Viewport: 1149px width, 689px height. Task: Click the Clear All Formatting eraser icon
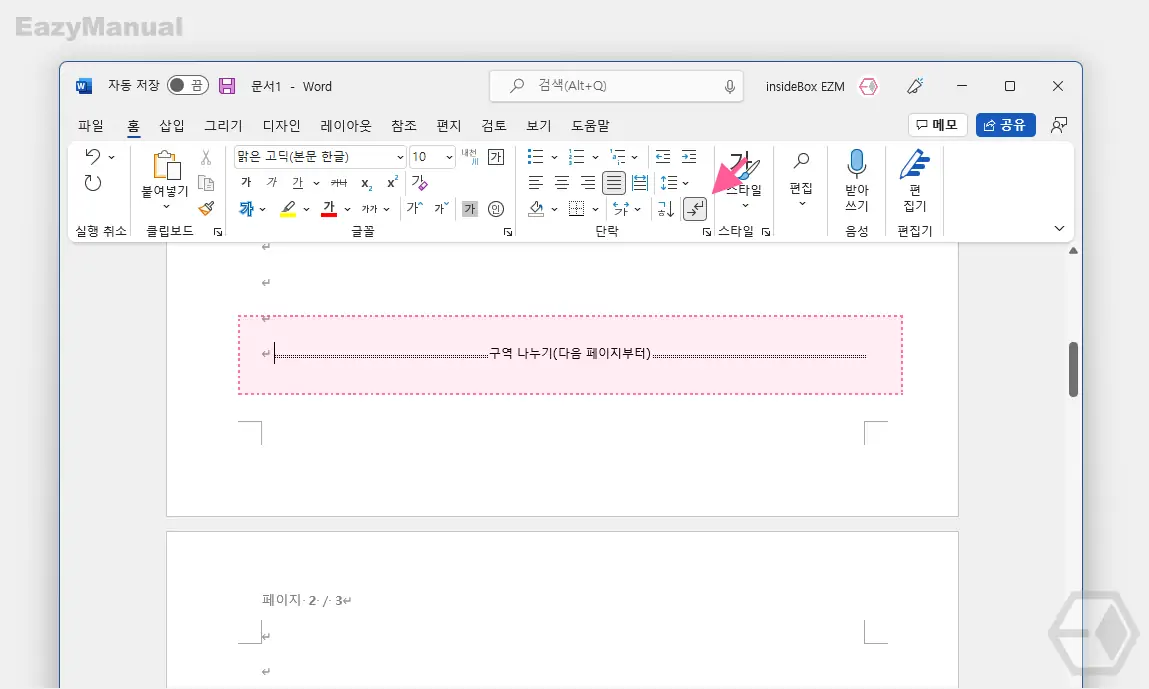[419, 183]
